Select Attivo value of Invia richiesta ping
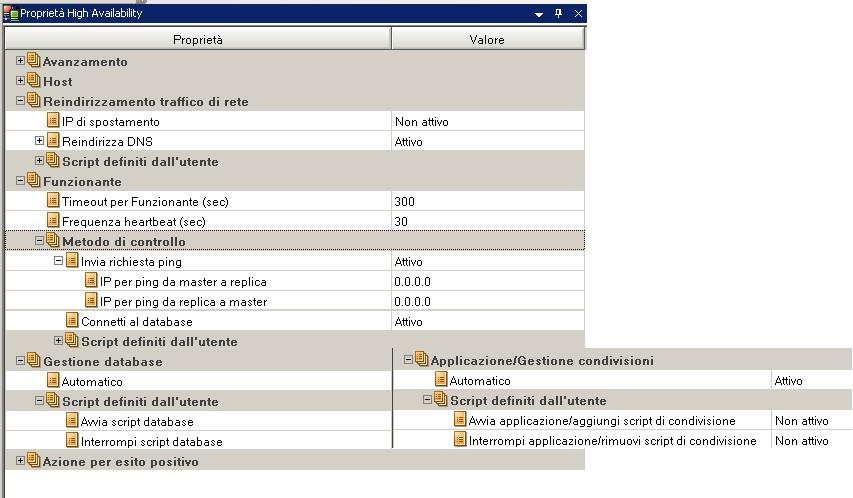The image size is (853, 498). [x=409, y=262]
